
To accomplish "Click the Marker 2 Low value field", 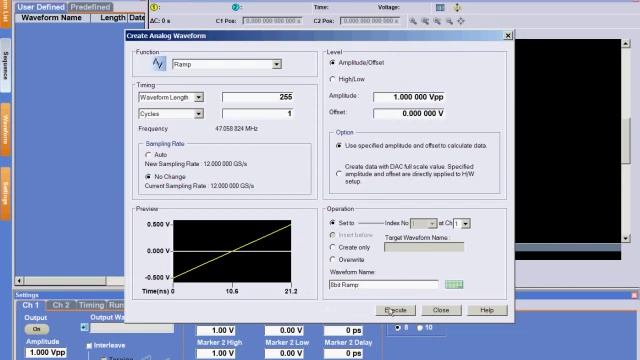I will 284,353.
